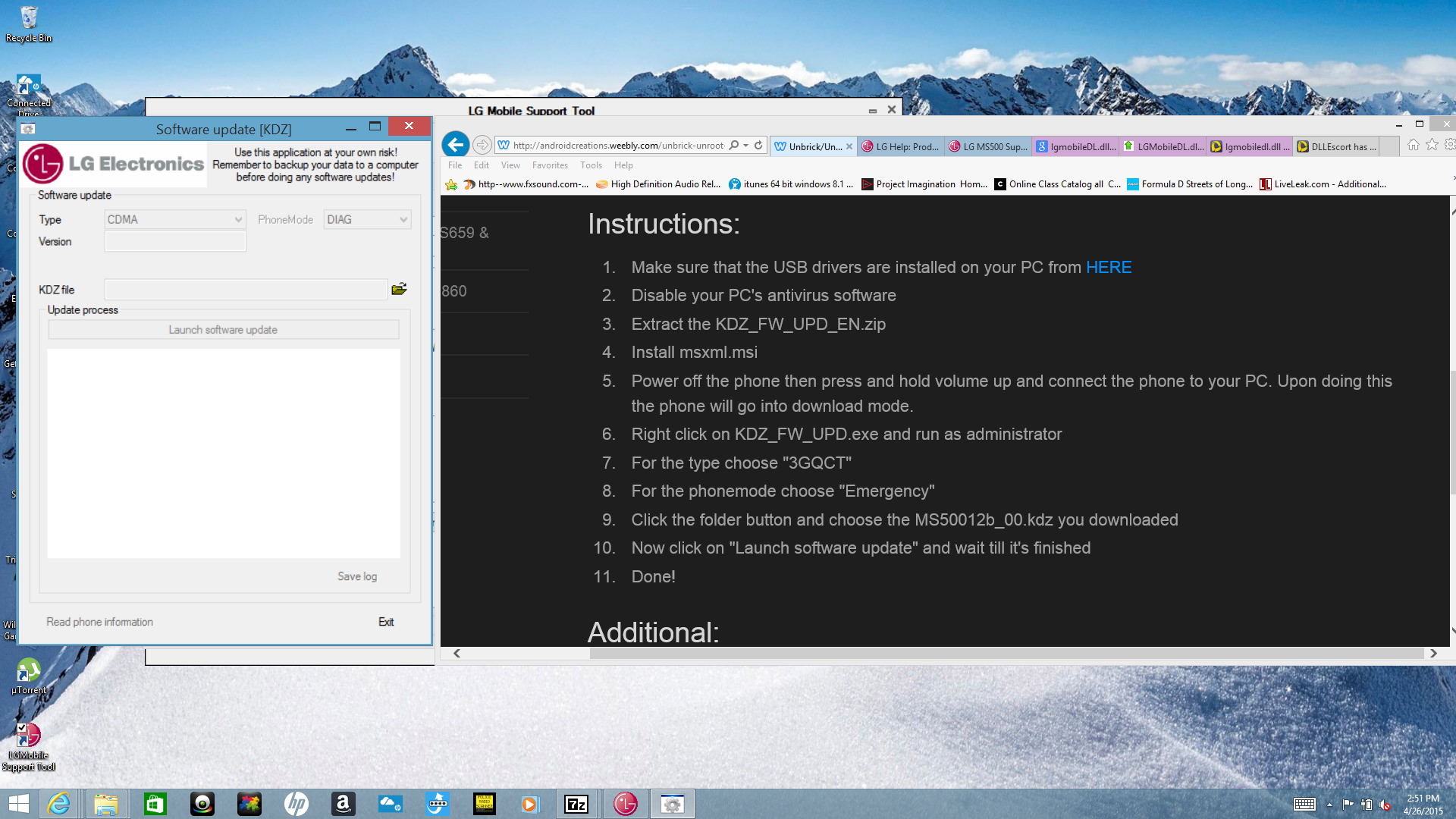This screenshot has width=1456, height=819.
Task: Click the favorites star icon
Action: [1432, 145]
